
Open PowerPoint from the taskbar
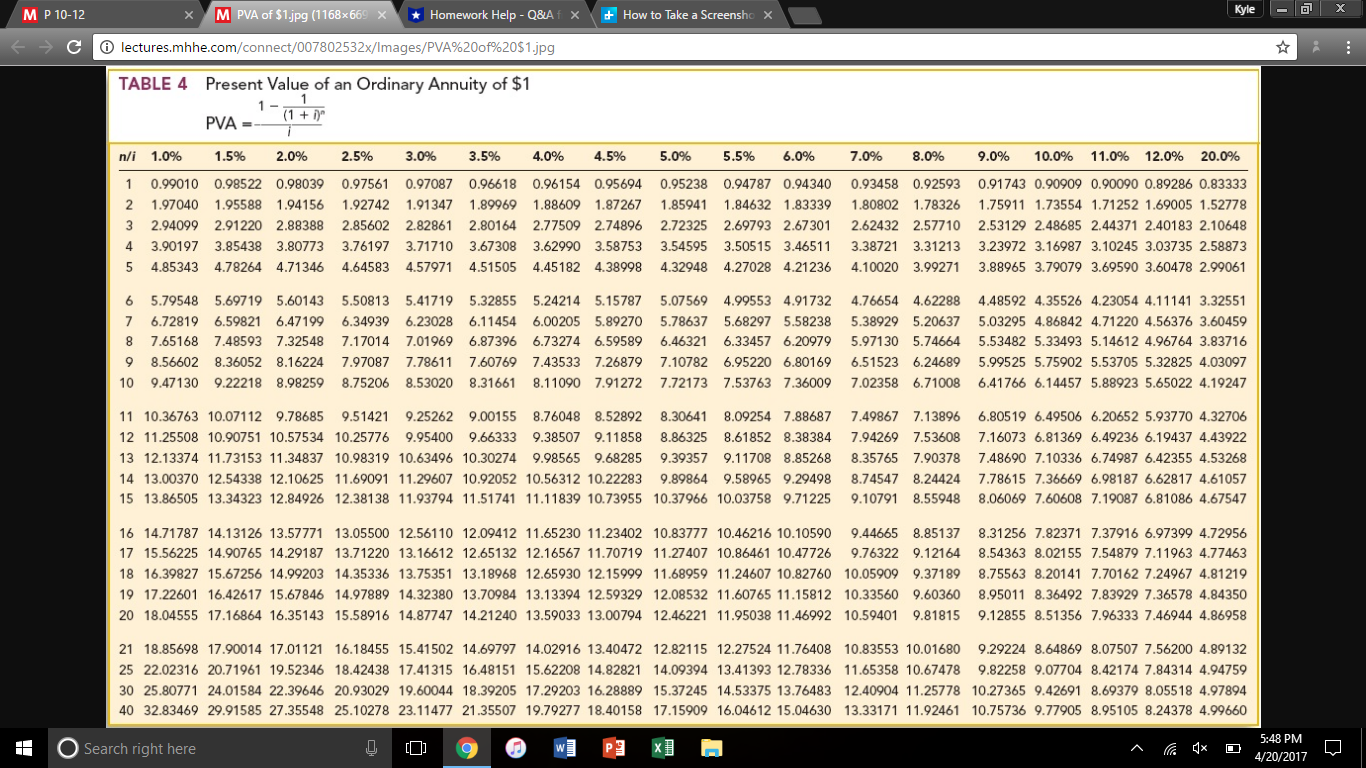613,748
